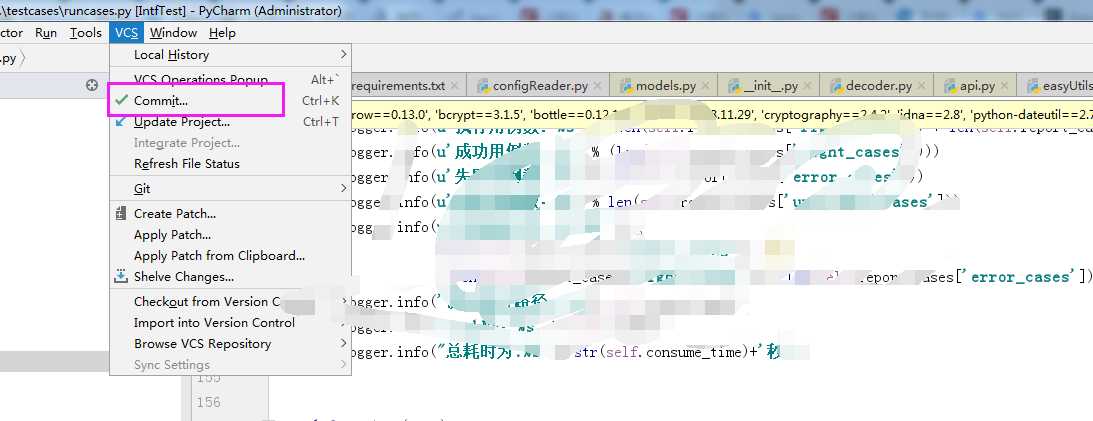Click line number 156 in gutter

point(208,402)
